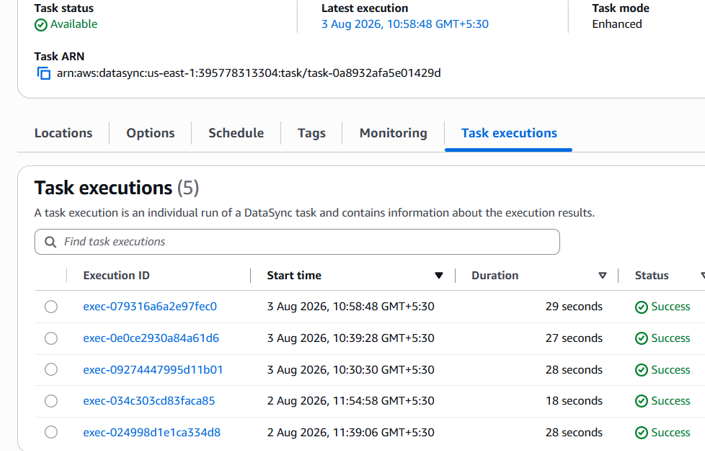Click start time 2 Aug 2026, 11:54:58 cell

pos(351,401)
